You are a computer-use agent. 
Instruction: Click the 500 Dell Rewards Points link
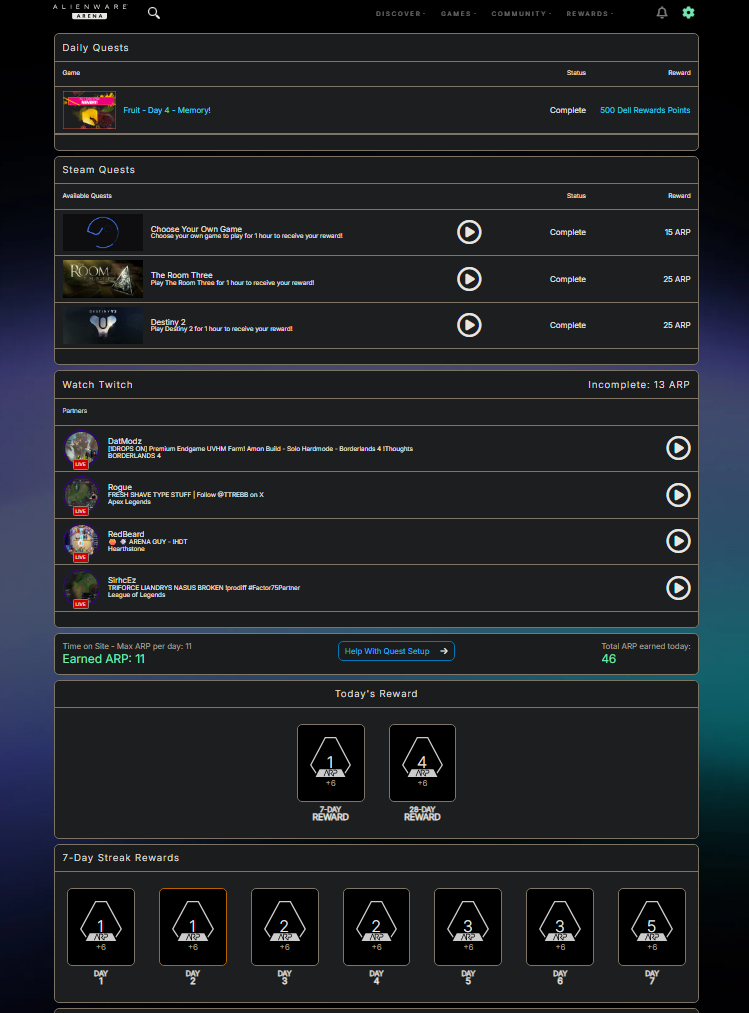click(645, 110)
